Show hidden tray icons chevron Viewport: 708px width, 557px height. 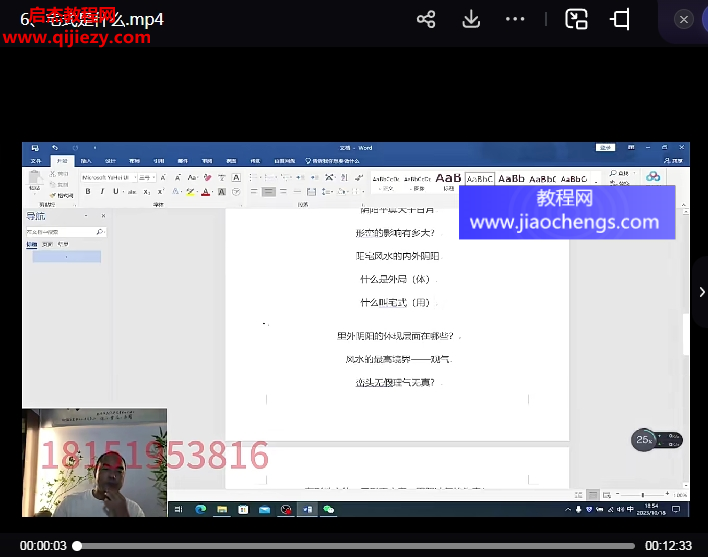tap(568, 510)
